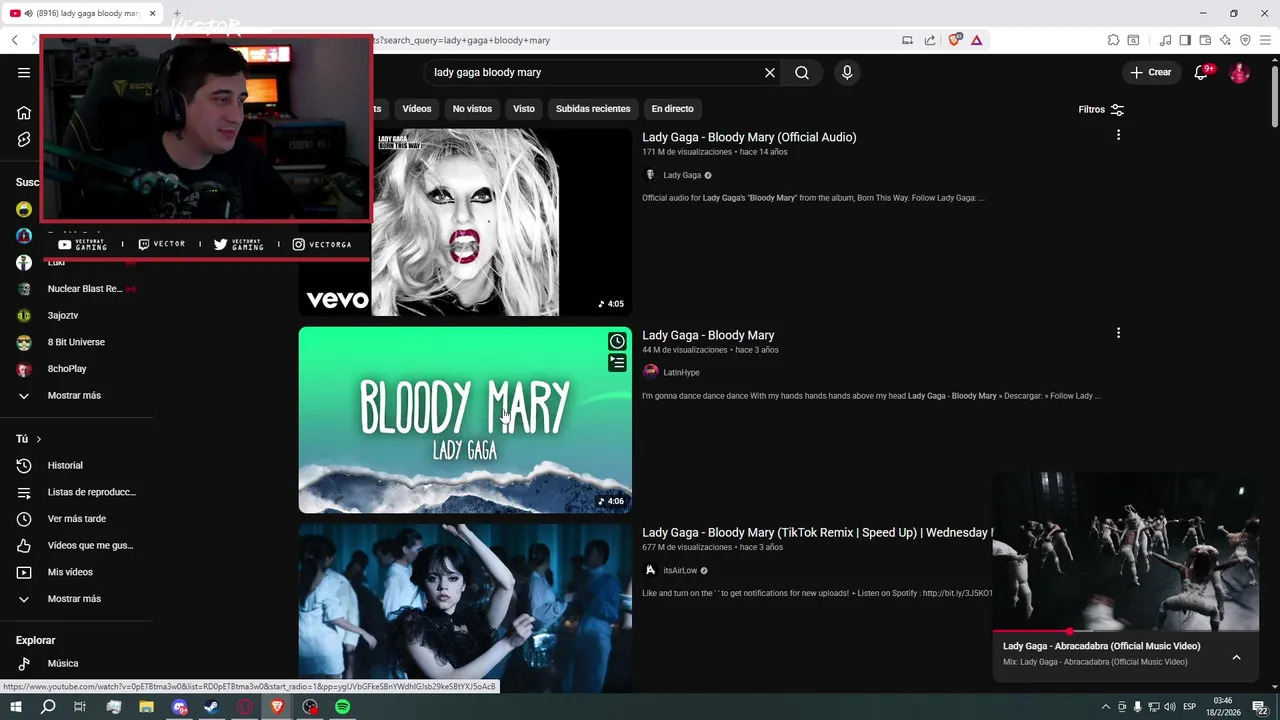Screen dimensions: 1280x720
Task: Click the Brave Rewards triangle icon
Action: tap(976, 40)
